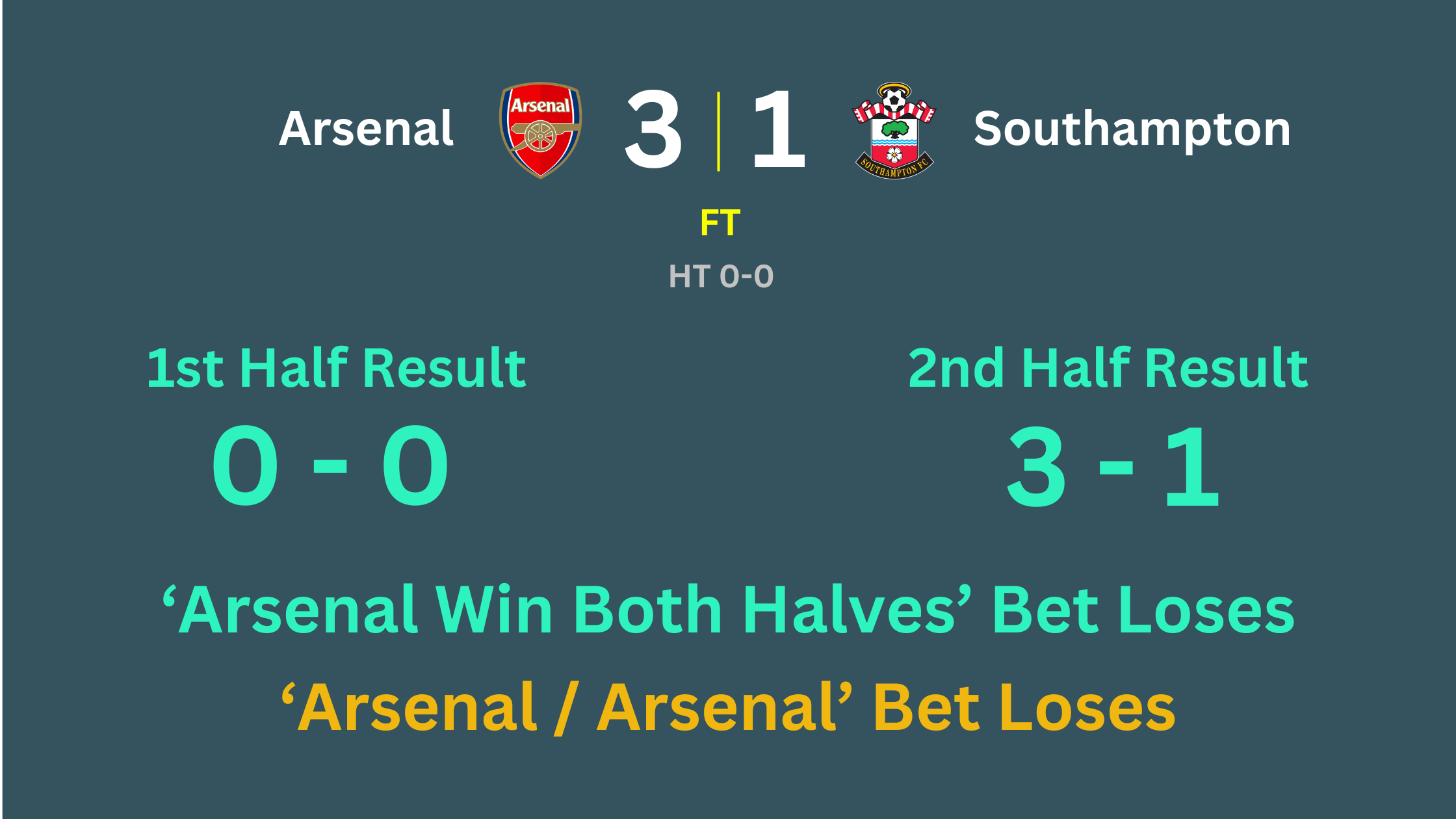The width and height of the screenshot is (1456, 819).
Task: Click the football atop Southampton's crest
Action: click(894, 101)
